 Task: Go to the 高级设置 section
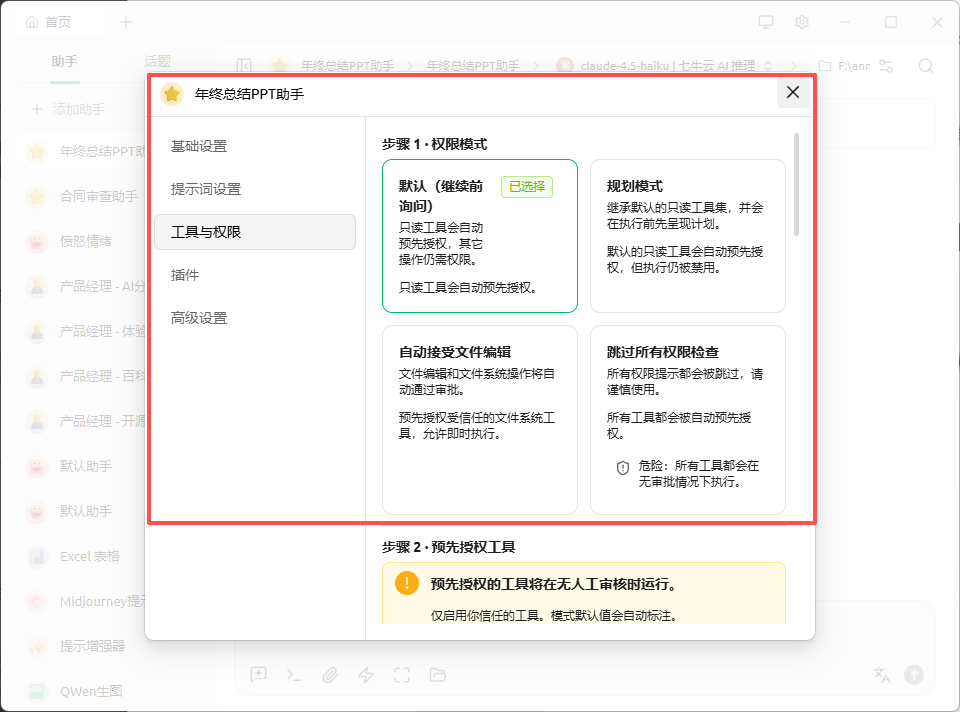click(x=199, y=318)
